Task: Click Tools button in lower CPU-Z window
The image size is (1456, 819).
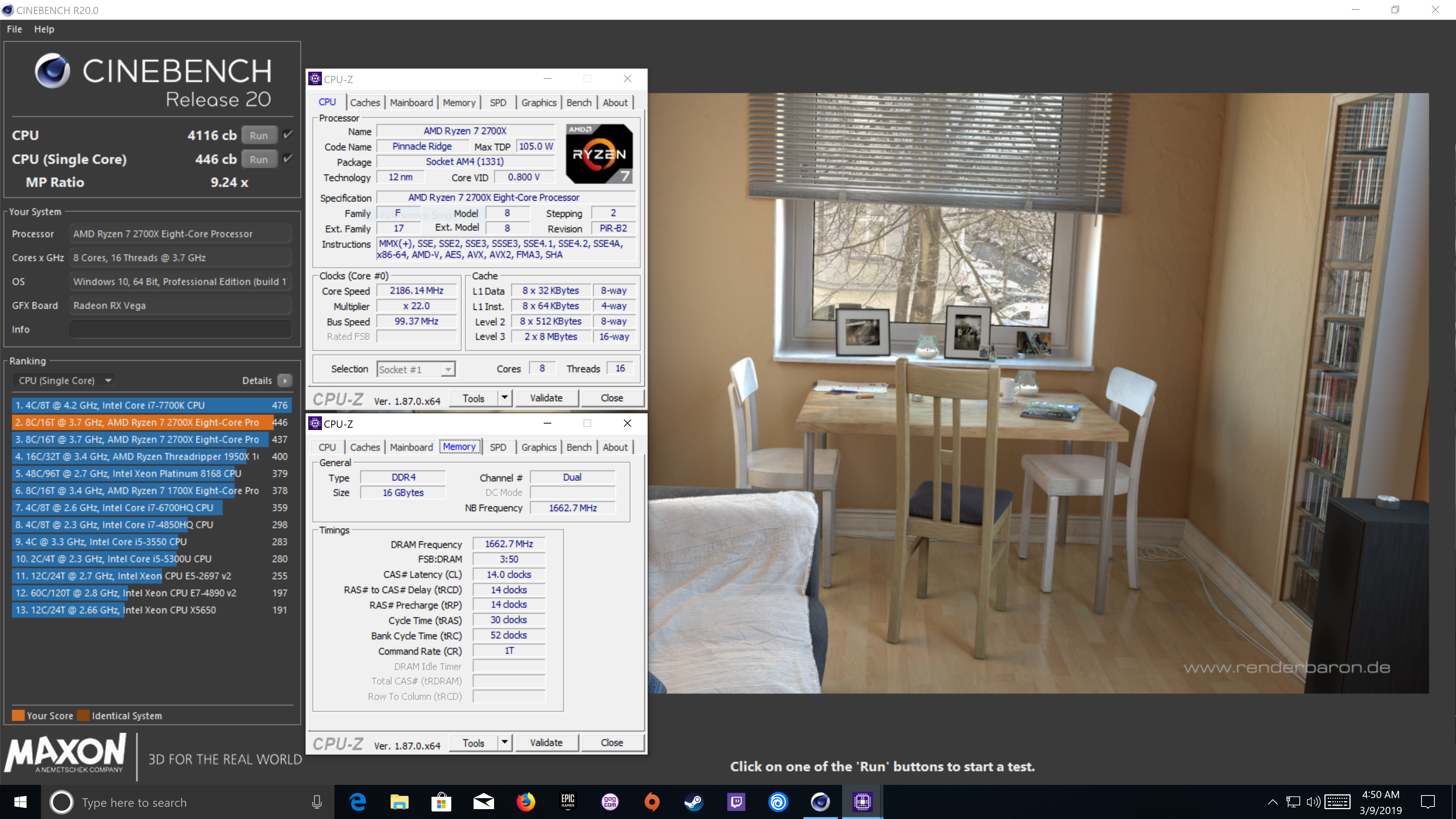Action: click(x=473, y=743)
